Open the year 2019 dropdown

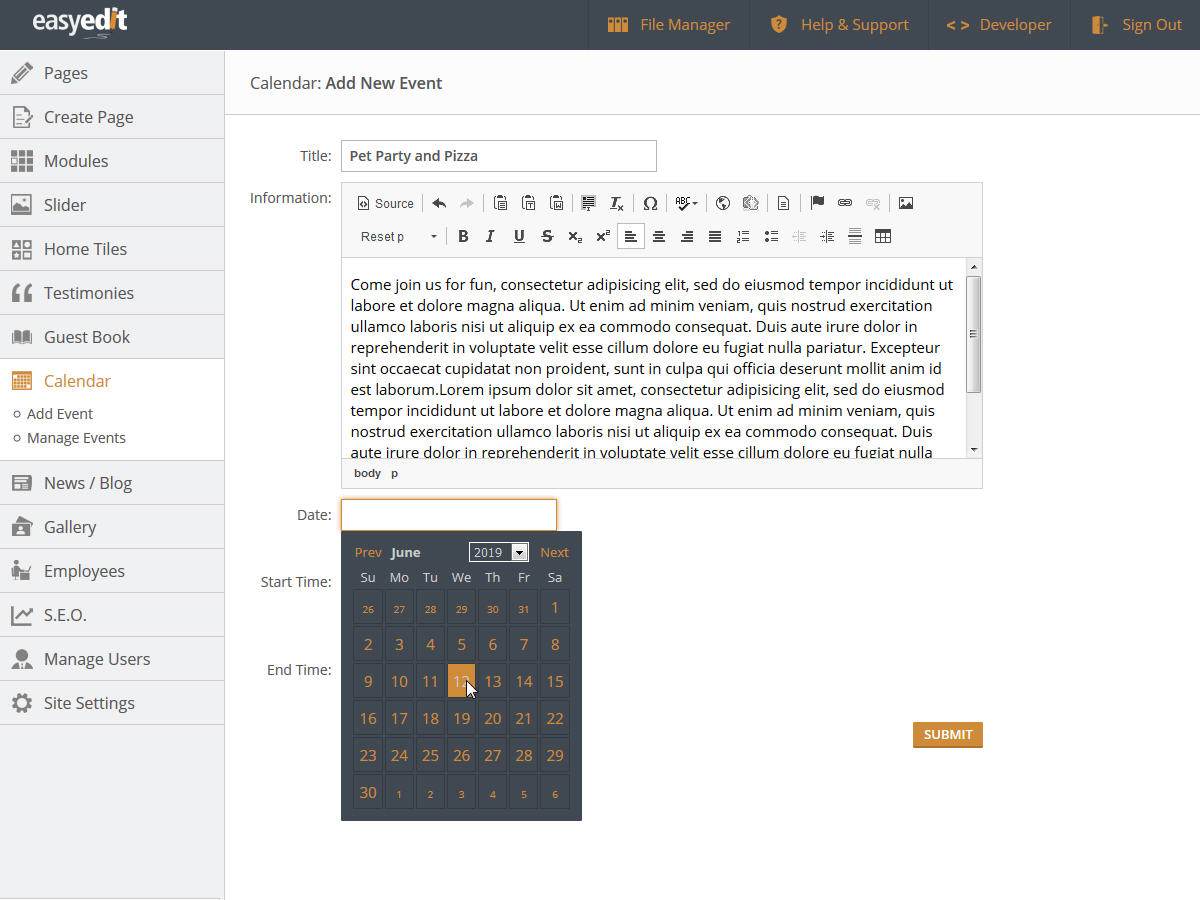pos(499,552)
